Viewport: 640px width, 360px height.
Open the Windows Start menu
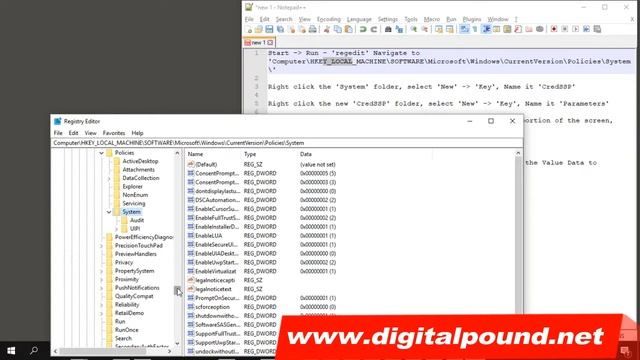pyautogui.click(x=11, y=351)
